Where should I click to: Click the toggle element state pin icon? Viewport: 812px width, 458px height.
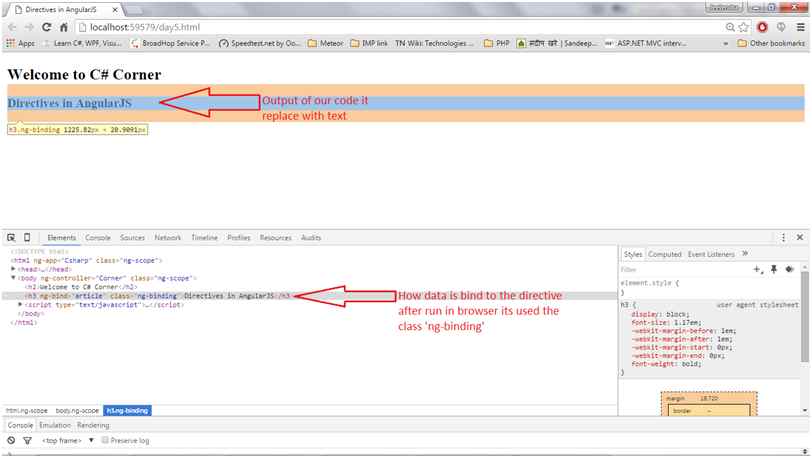pos(774,269)
